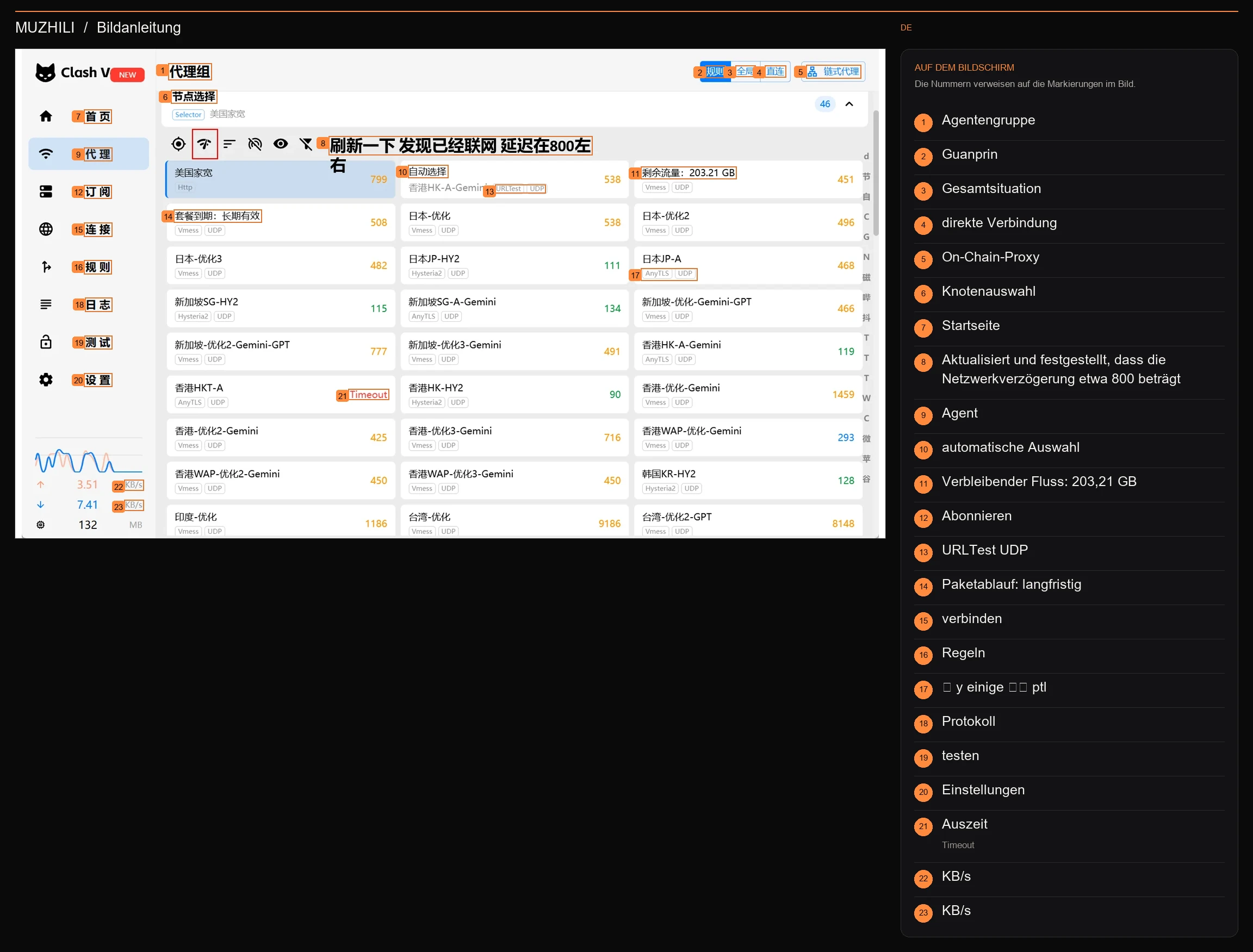Open the 连接 connections sidebar item
The height and width of the screenshot is (952, 1253).
tap(89, 229)
